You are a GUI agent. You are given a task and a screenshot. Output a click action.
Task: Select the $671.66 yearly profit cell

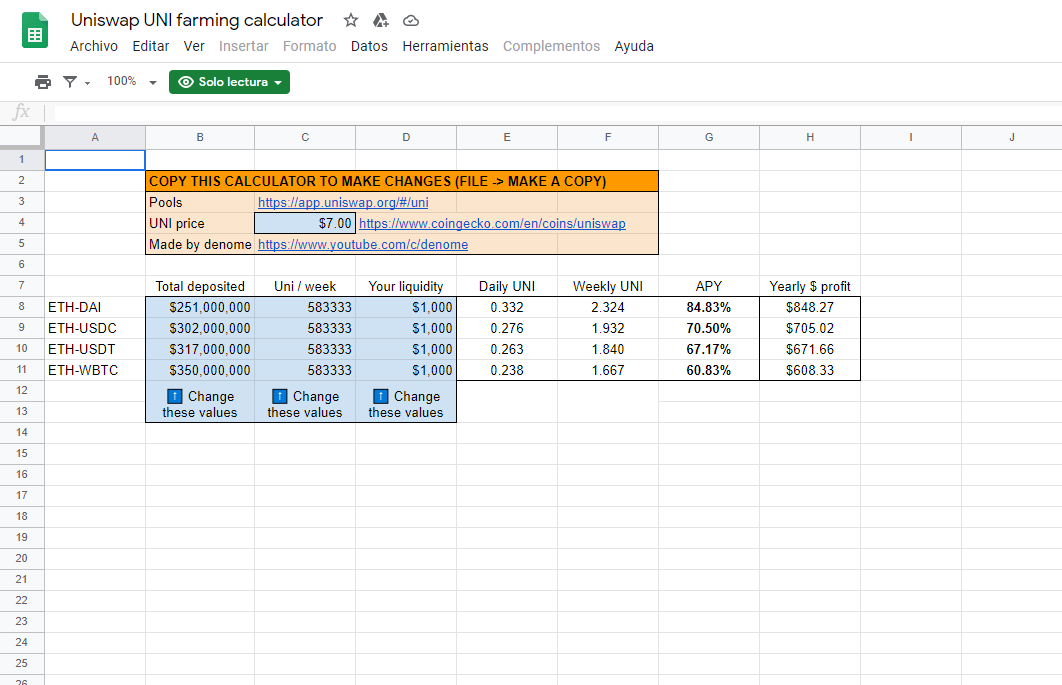pyautogui.click(x=809, y=349)
